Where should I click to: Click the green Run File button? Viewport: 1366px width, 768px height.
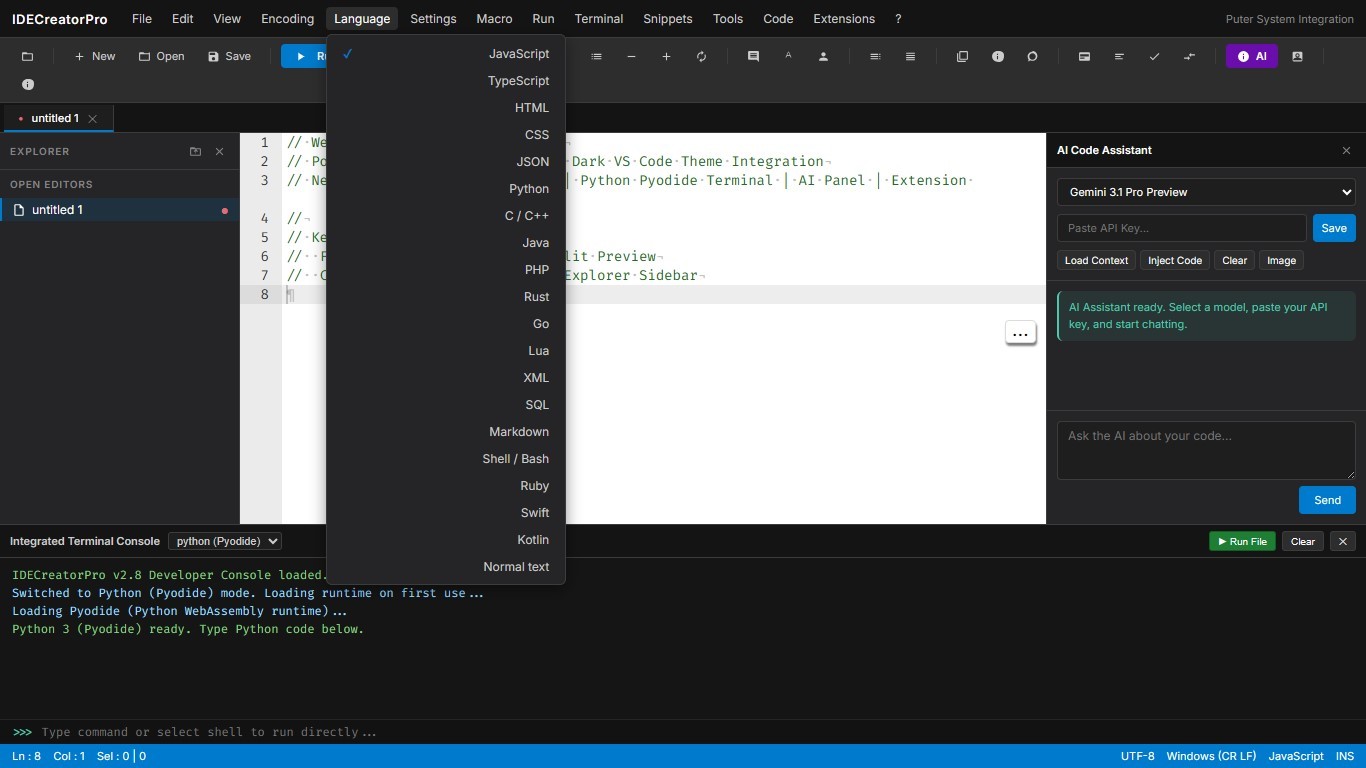1243,541
